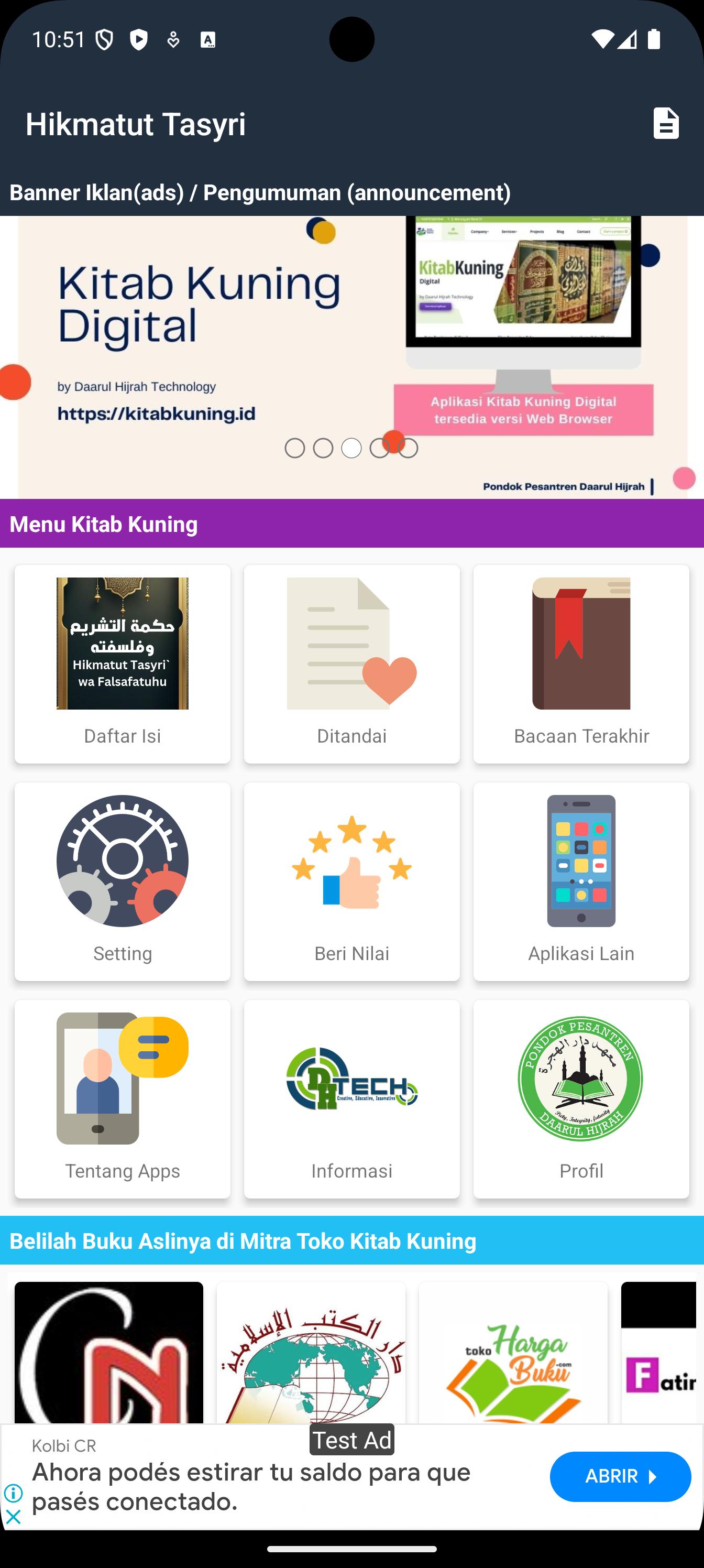The image size is (704, 1568).
Task: Select the last banner carousel dot
Action: [408, 448]
